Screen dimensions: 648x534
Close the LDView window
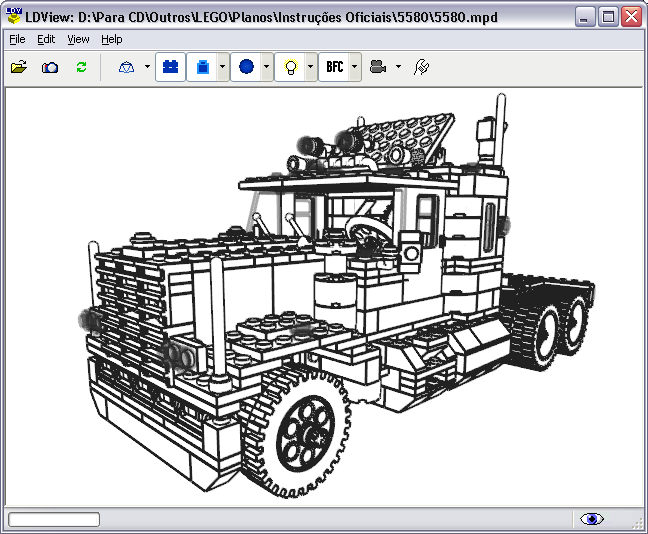[631, 17]
